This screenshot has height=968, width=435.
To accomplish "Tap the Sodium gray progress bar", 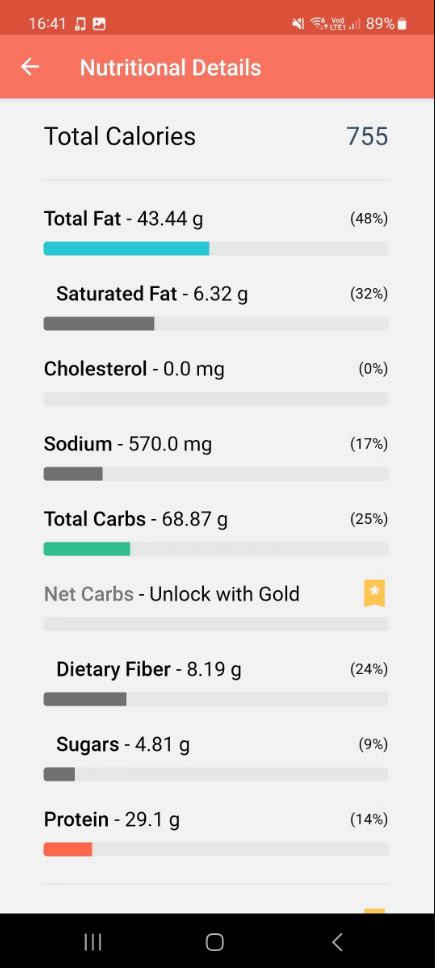I will (73, 474).
